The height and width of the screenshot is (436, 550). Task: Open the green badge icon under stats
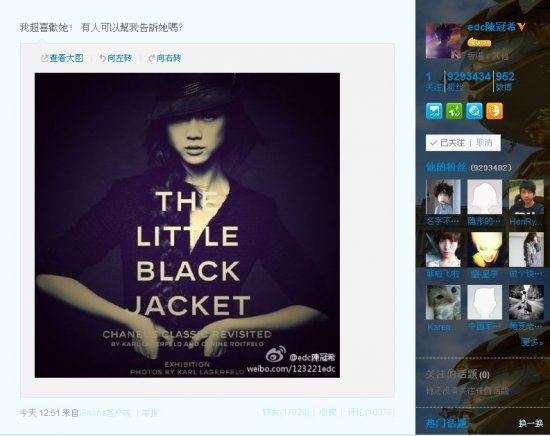[454, 112]
